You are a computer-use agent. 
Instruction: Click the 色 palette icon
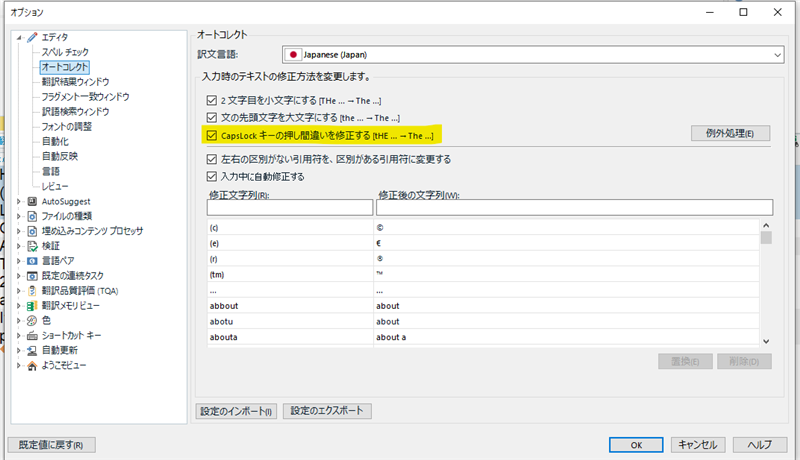(32, 321)
